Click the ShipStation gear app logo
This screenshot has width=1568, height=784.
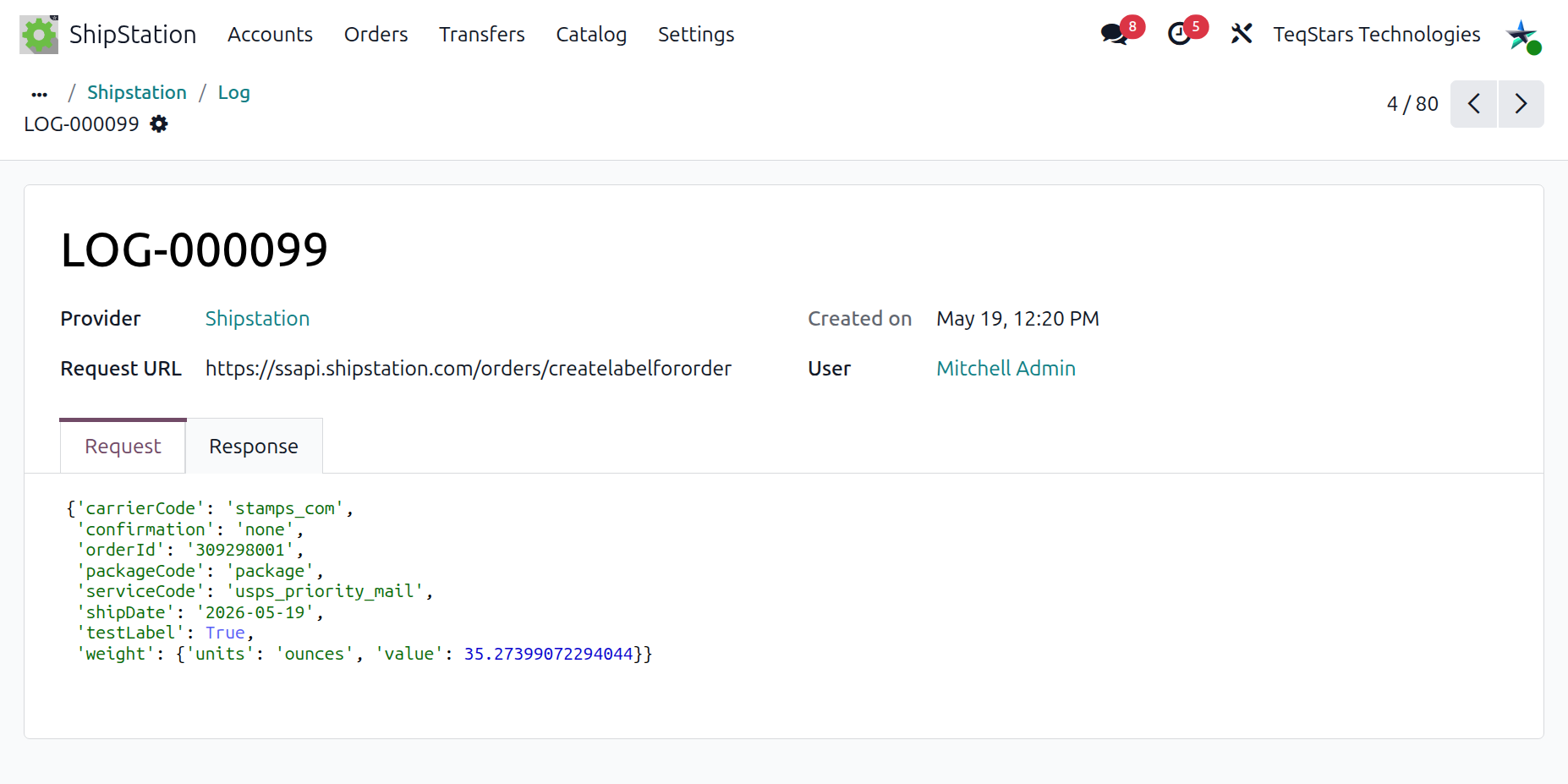39,35
